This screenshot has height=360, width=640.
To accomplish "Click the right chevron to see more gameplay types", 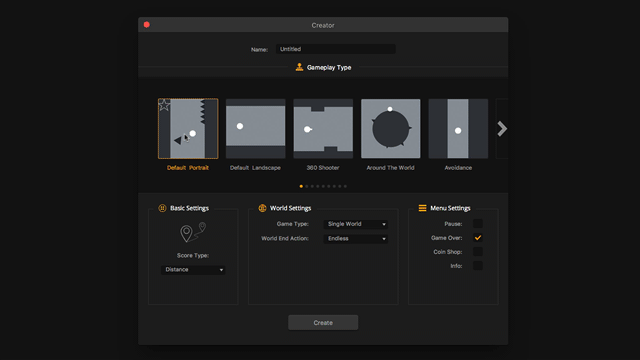I will click(x=502, y=129).
